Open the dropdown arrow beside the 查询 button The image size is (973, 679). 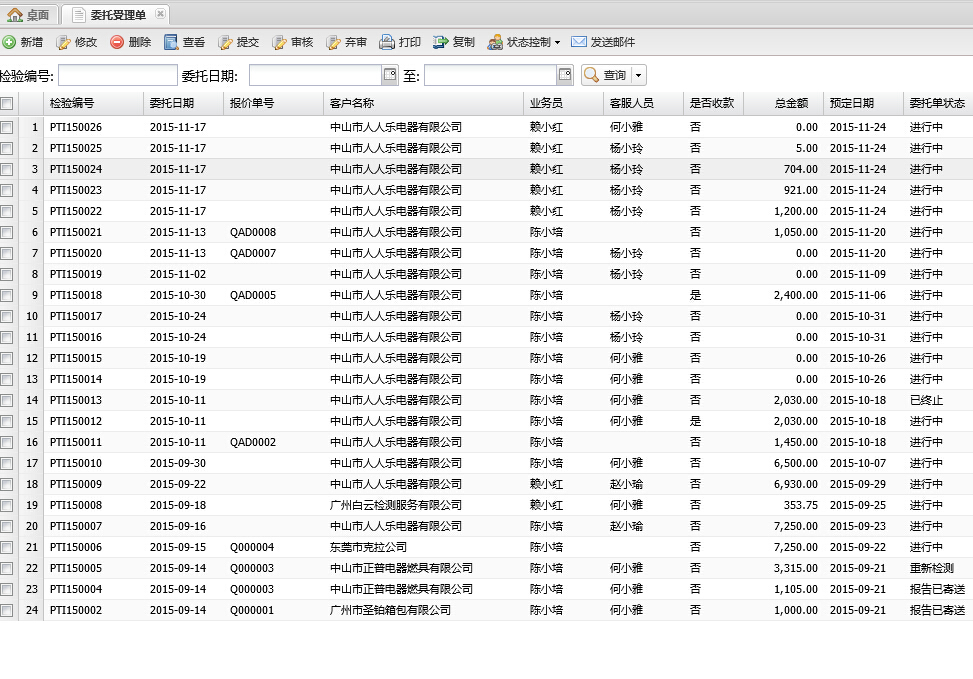pyautogui.click(x=637, y=75)
